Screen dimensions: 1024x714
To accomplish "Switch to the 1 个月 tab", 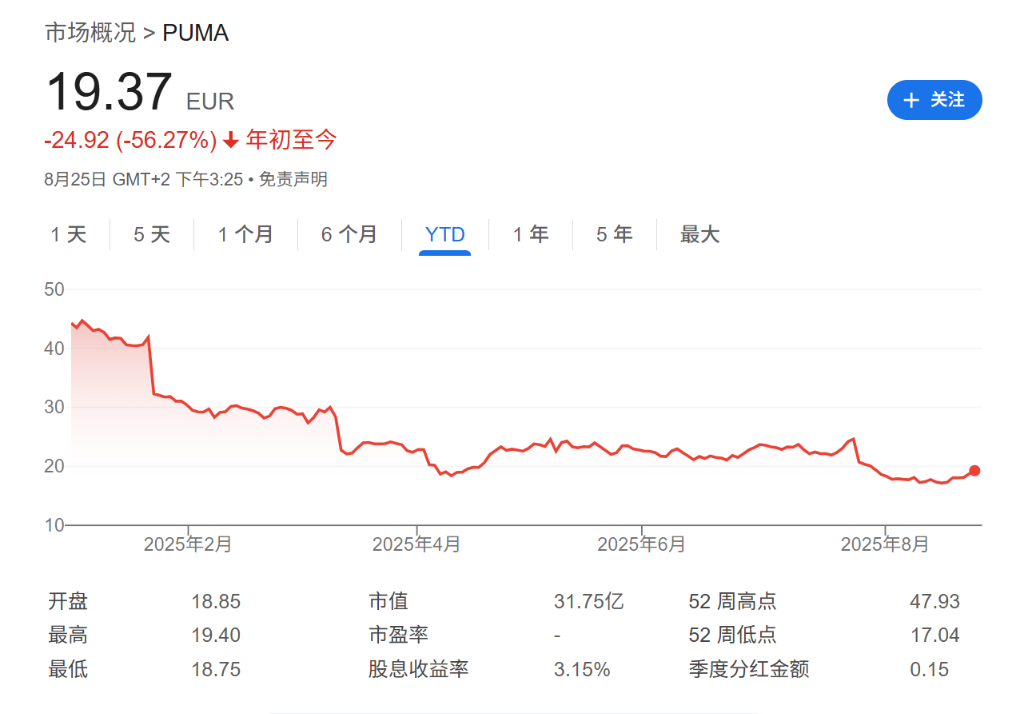I will (245, 235).
